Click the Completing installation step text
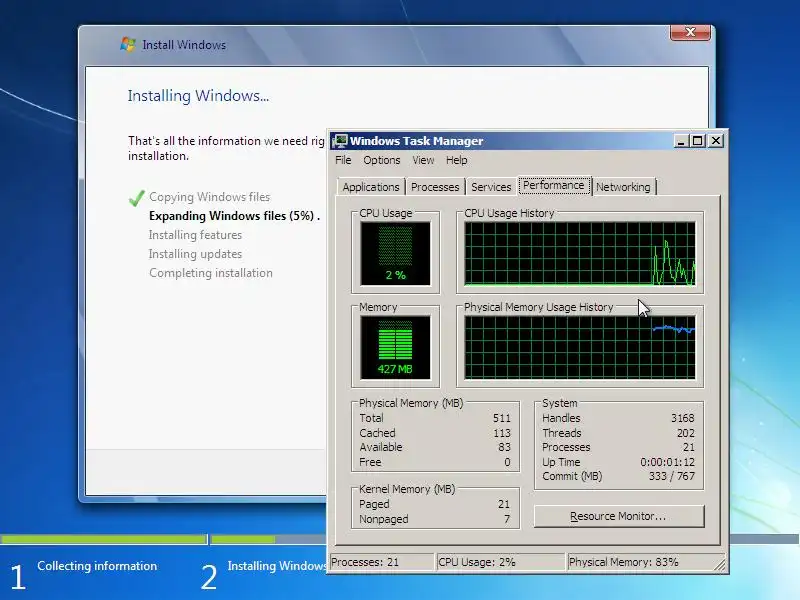This screenshot has height=600, width=800. point(211,273)
